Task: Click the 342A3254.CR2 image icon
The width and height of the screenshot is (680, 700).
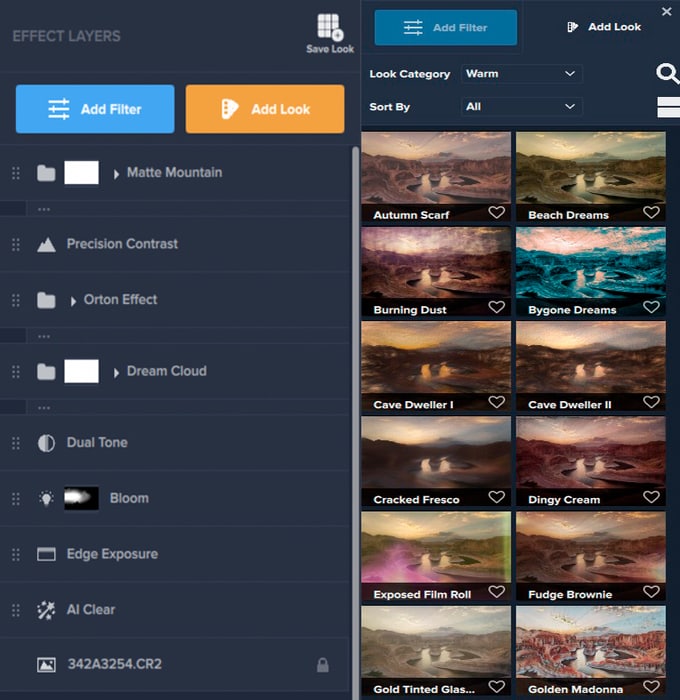Action: [x=46, y=665]
